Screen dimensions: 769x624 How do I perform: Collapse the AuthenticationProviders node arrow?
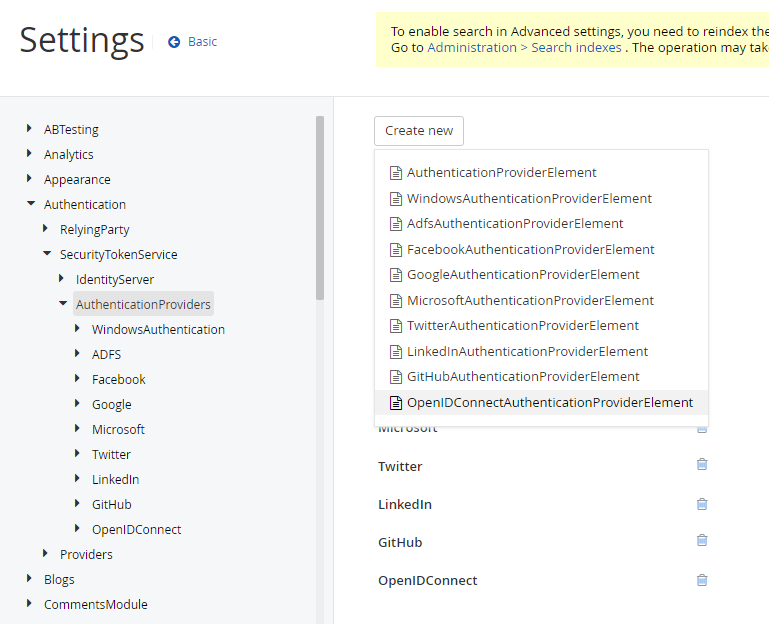pos(63,303)
